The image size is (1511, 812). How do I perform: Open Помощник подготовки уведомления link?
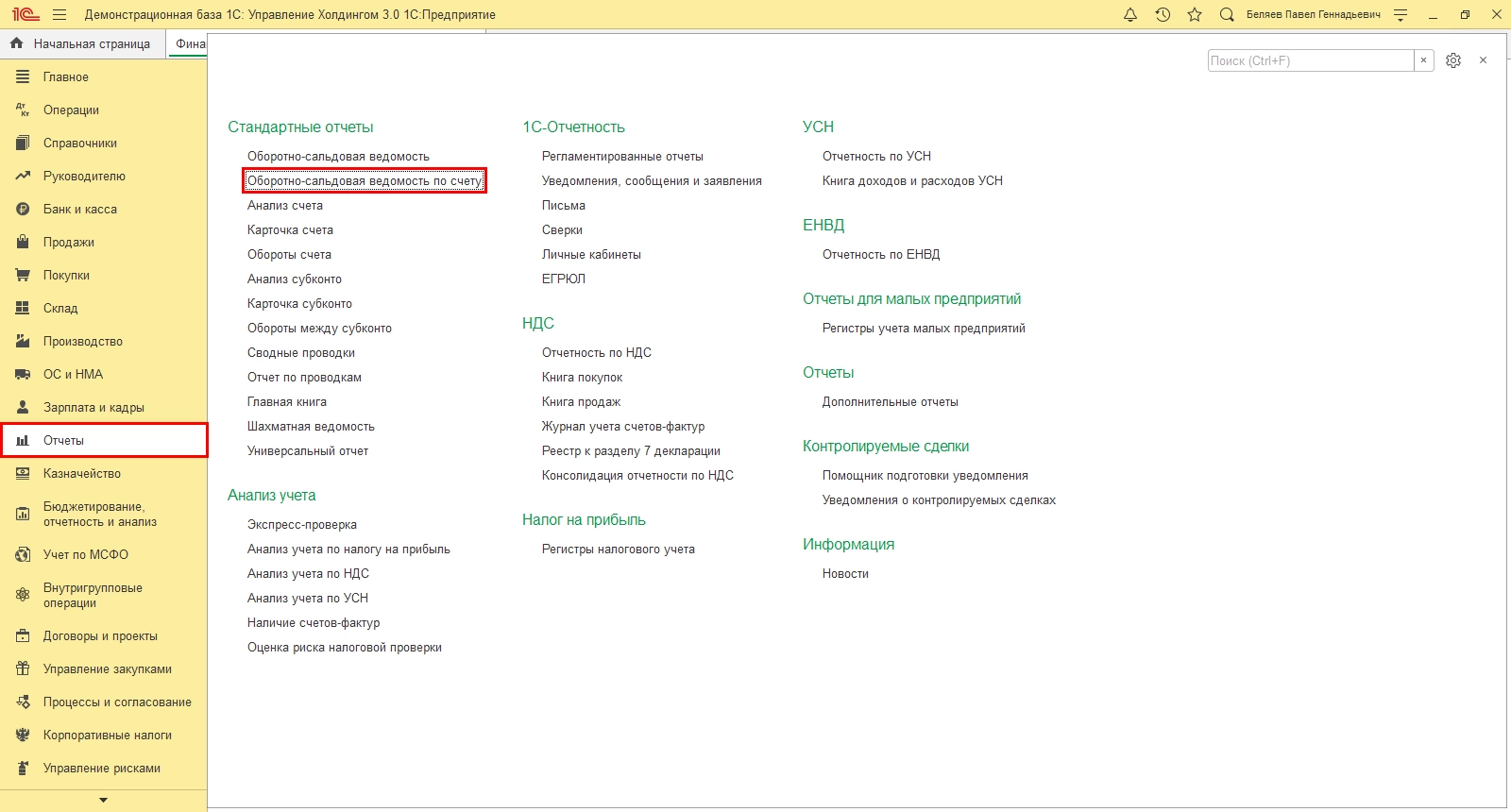[x=925, y=475]
